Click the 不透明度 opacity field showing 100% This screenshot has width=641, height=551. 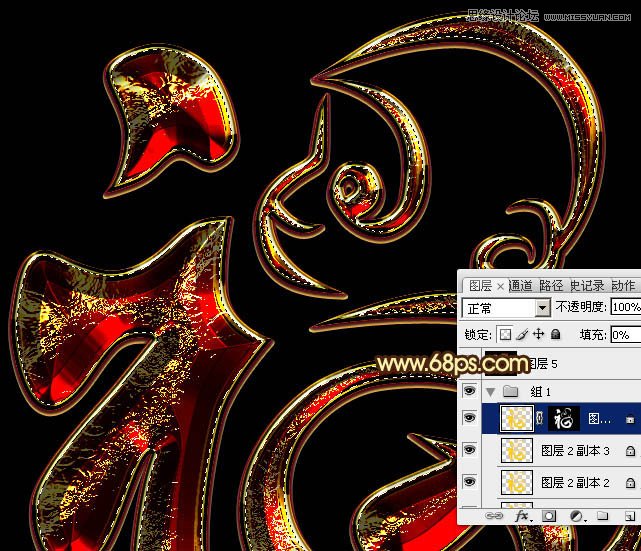(x=625, y=307)
